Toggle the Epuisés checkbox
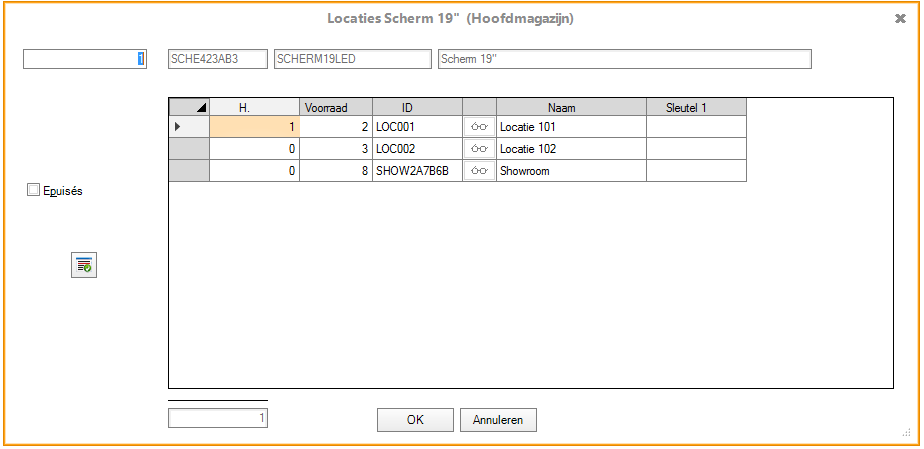924x449 pixels. click(x=34, y=191)
